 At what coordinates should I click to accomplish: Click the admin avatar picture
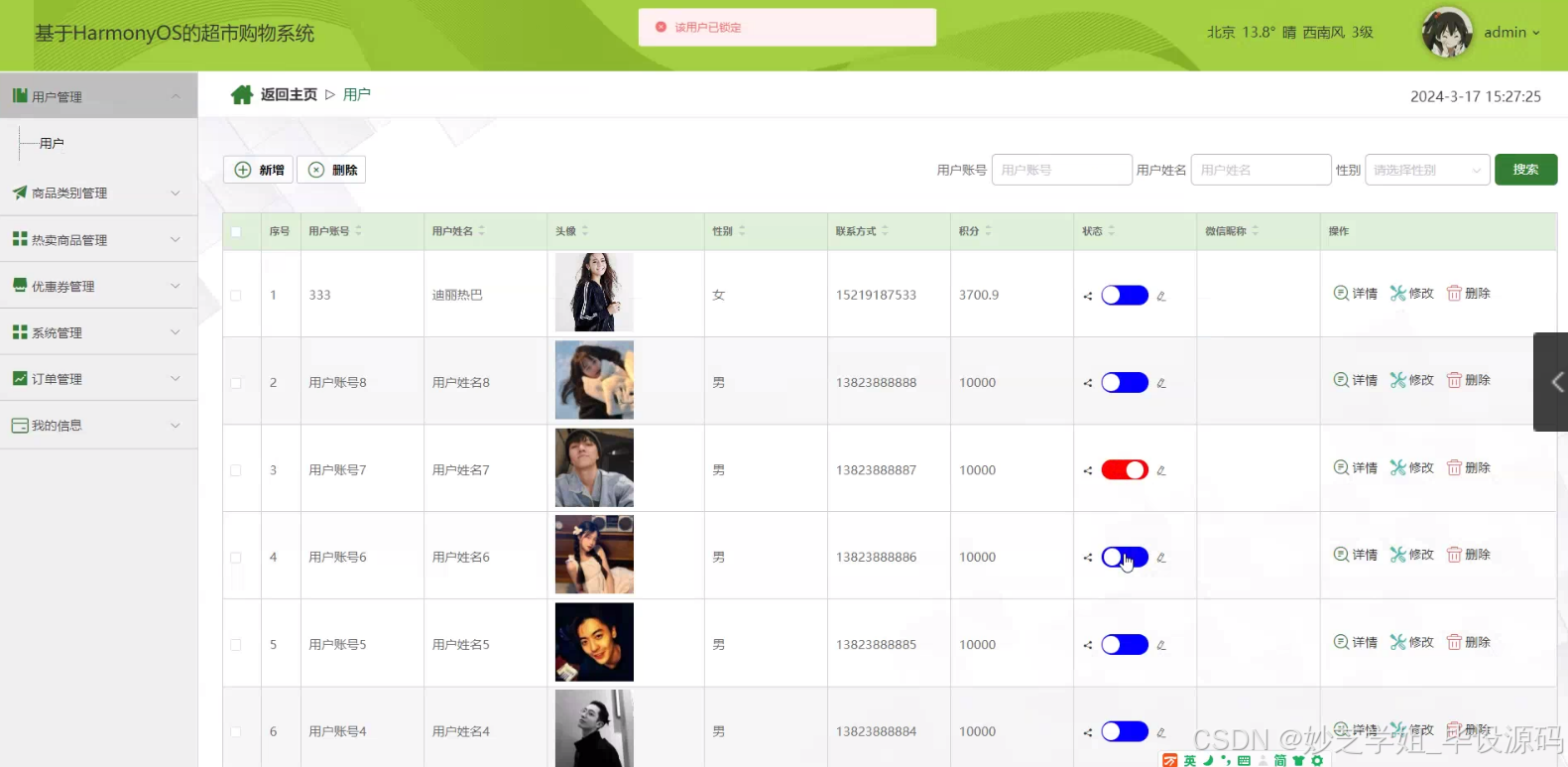[1446, 32]
